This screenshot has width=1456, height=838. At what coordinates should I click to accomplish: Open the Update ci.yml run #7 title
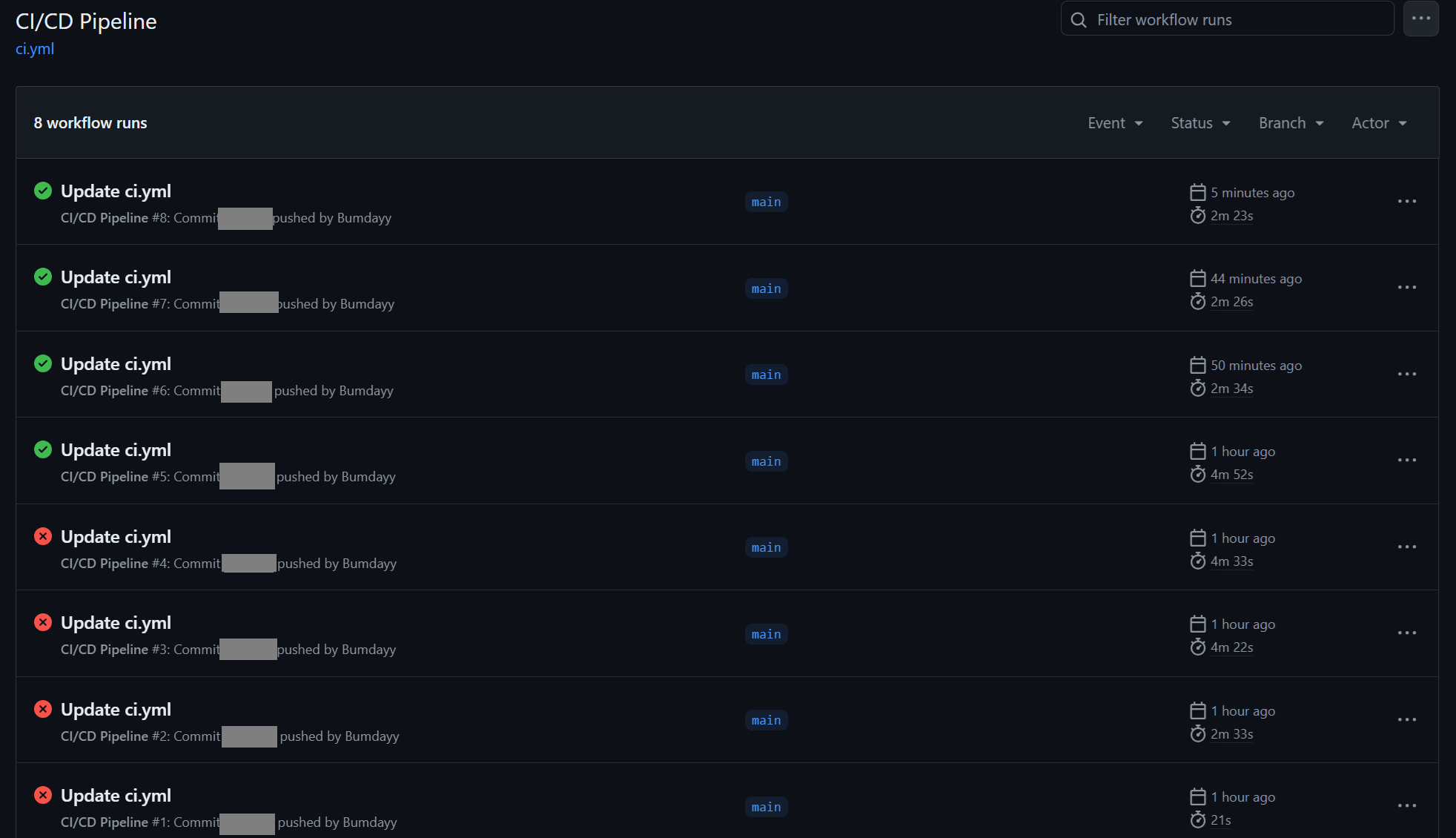pyautogui.click(x=116, y=277)
